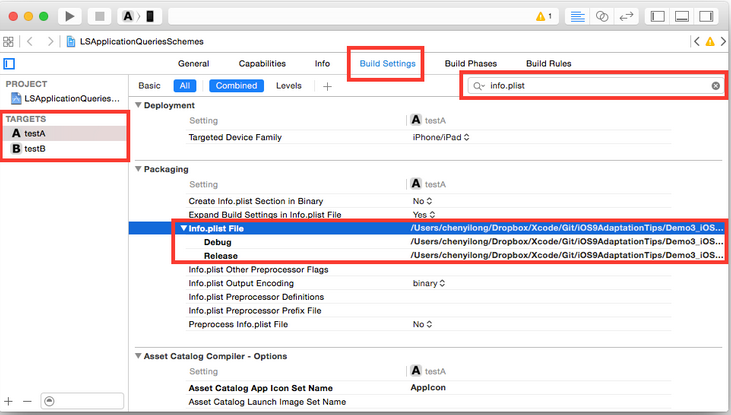
Task: Open the Assistant editor view
Action: [x=602, y=16]
